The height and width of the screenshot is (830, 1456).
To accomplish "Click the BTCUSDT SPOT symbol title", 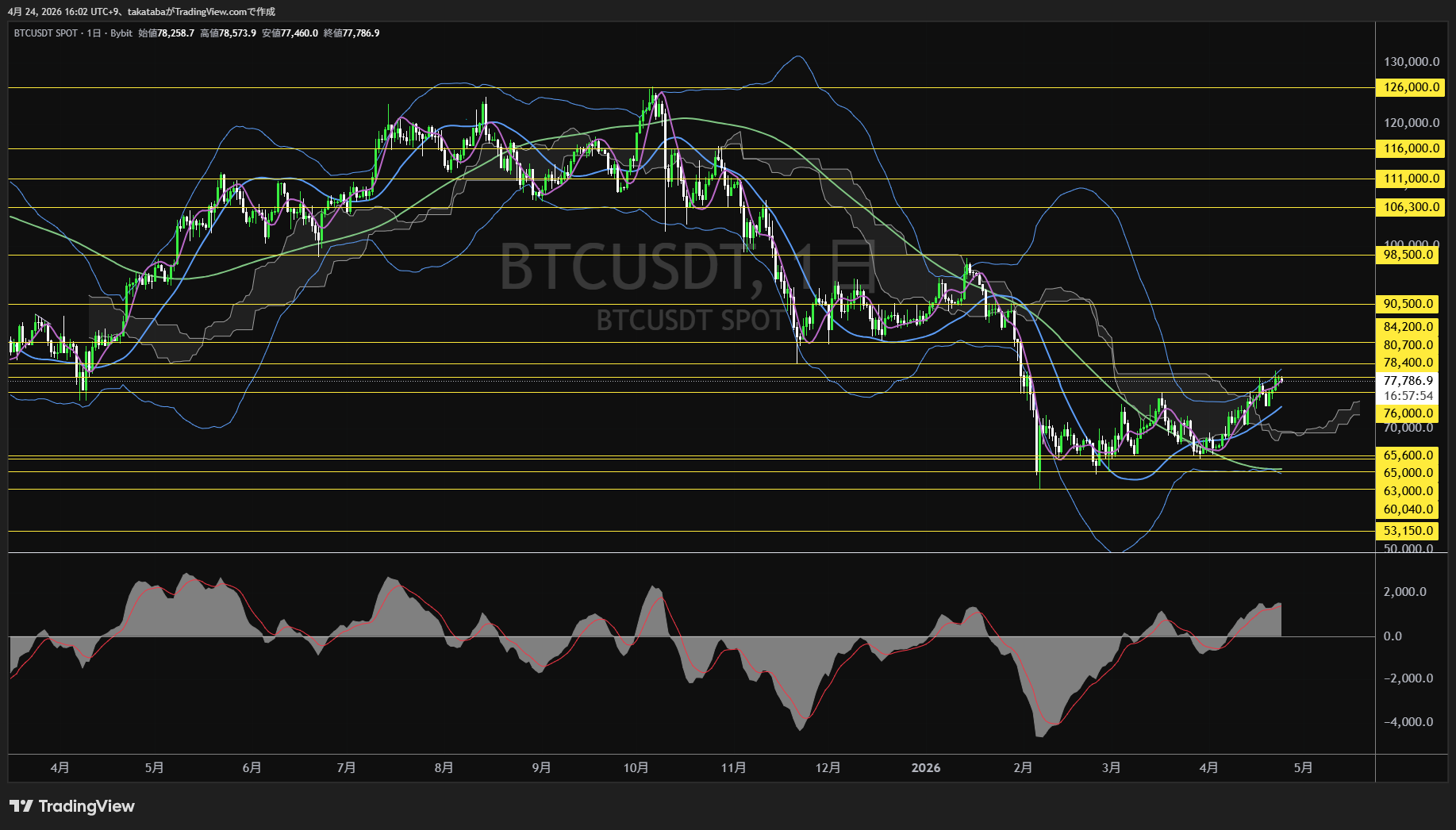I will coord(45,33).
